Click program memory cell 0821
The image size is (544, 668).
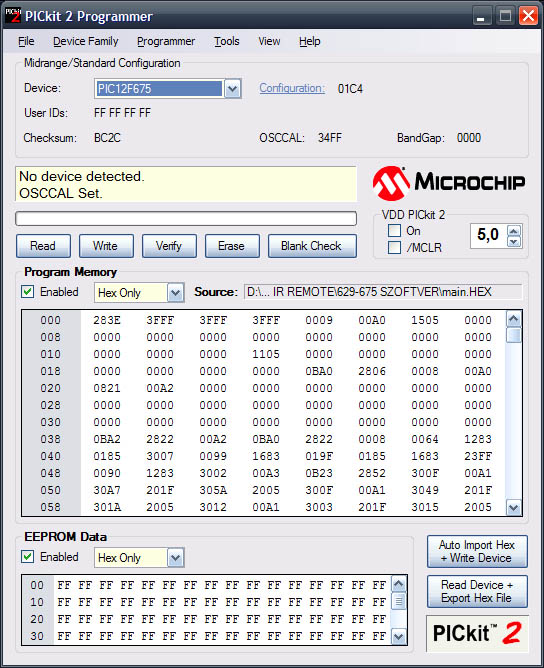pyautogui.click(x=107, y=388)
